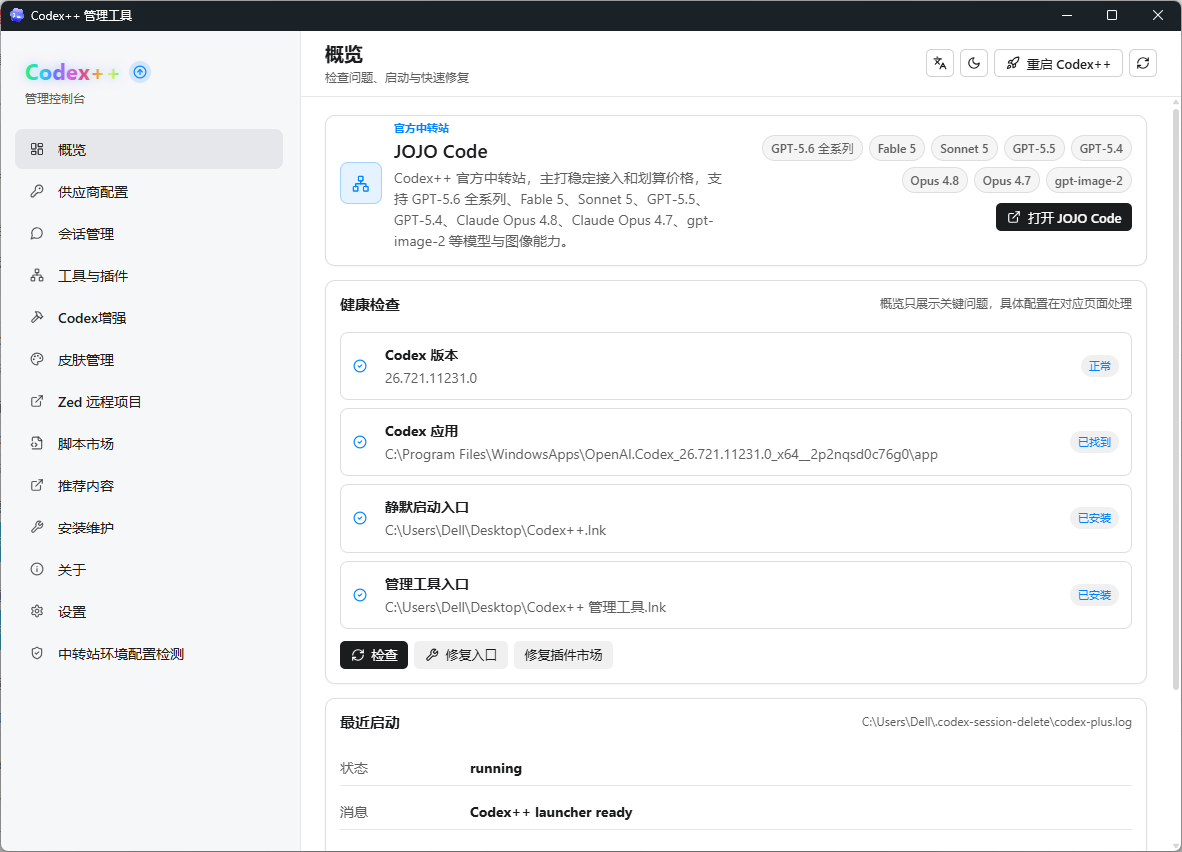Click the translate language icon button

click(939, 63)
